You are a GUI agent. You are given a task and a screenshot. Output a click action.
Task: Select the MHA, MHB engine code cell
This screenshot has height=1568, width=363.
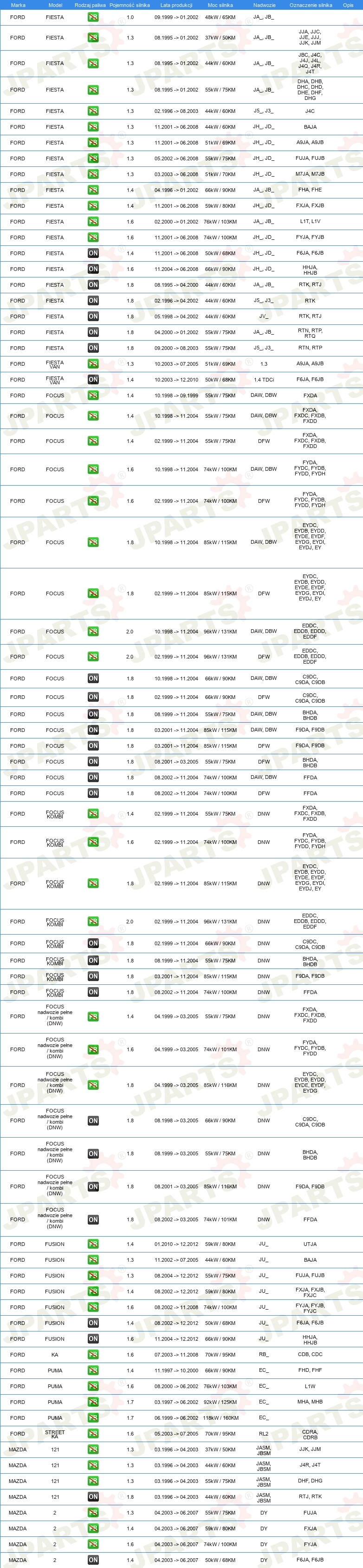(310, 1402)
